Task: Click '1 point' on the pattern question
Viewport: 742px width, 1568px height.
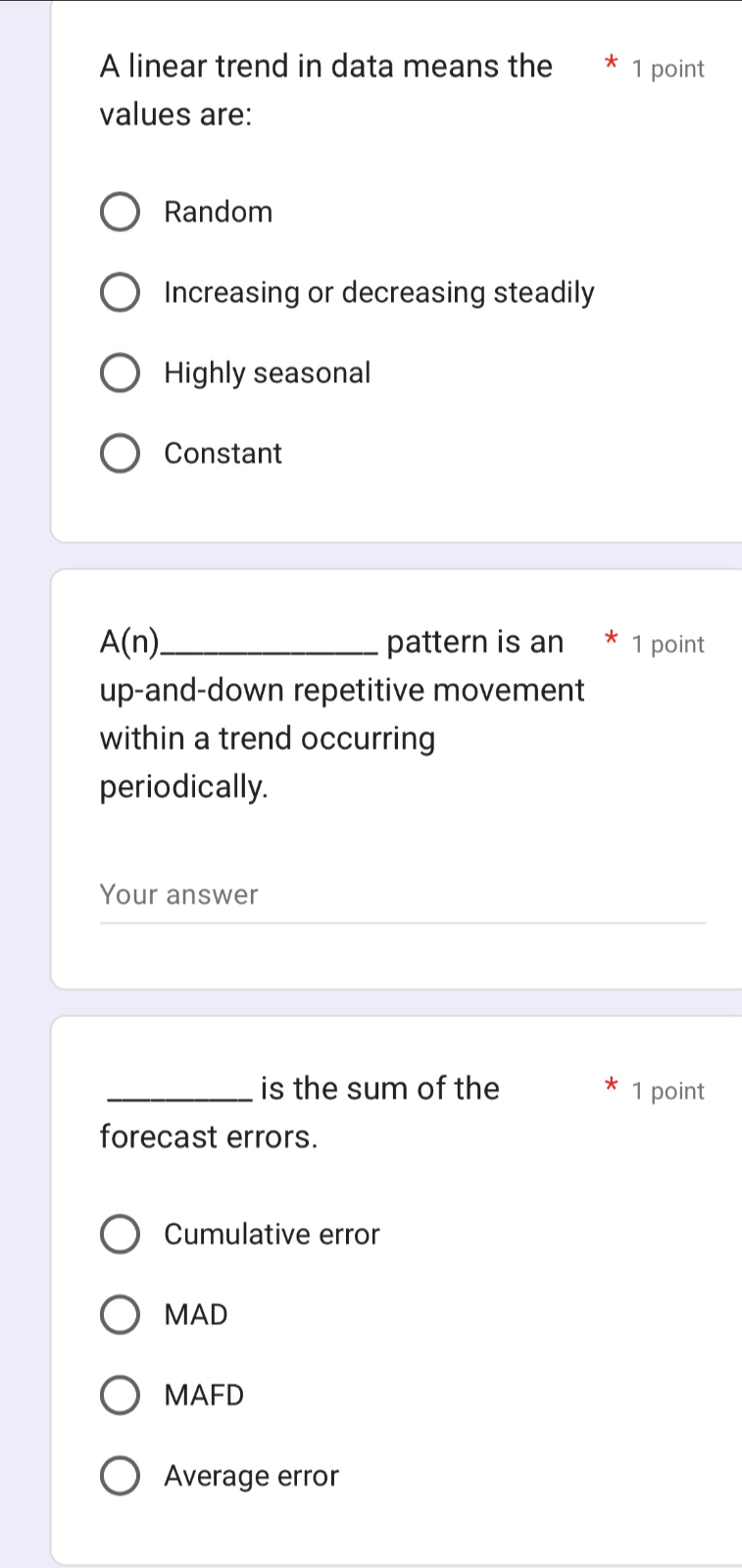Action: point(668,645)
